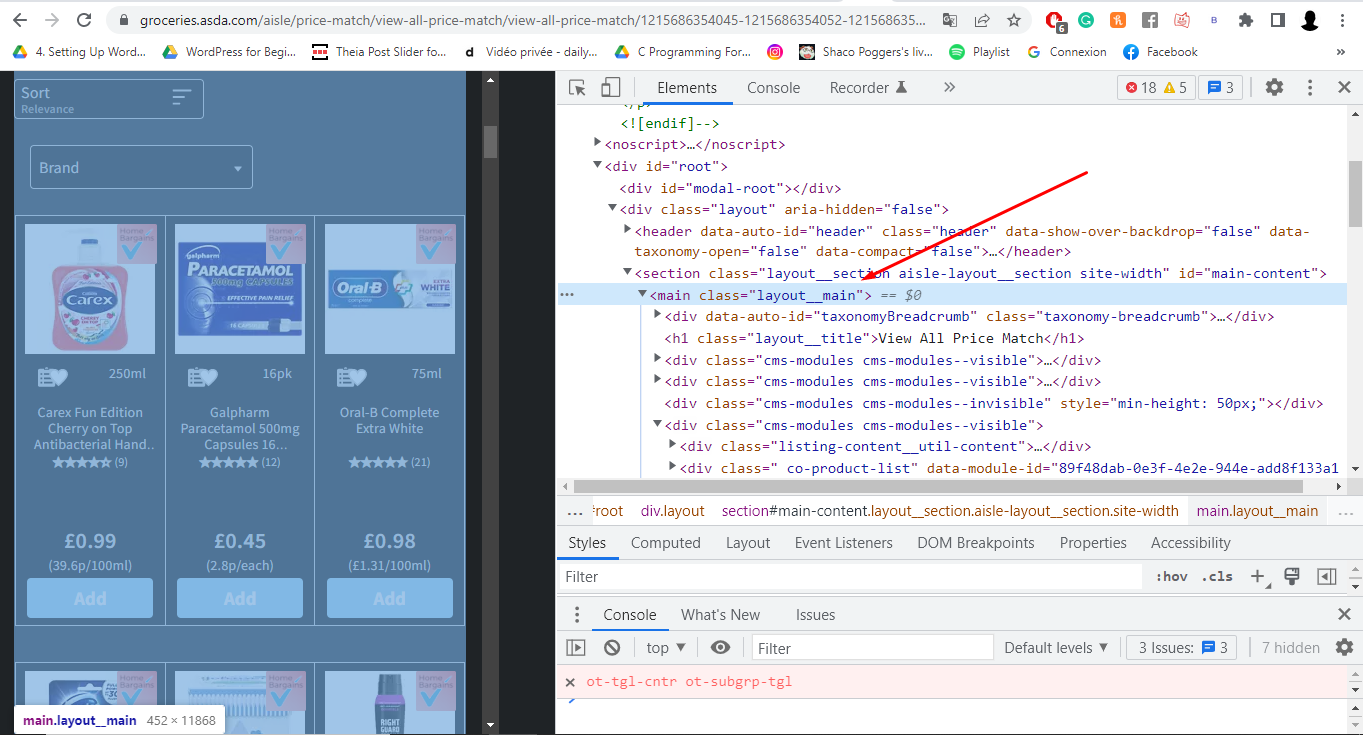Viewport: 1363px width, 735px height.
Task: Collapse the div id root node
Action: (598, 166)
